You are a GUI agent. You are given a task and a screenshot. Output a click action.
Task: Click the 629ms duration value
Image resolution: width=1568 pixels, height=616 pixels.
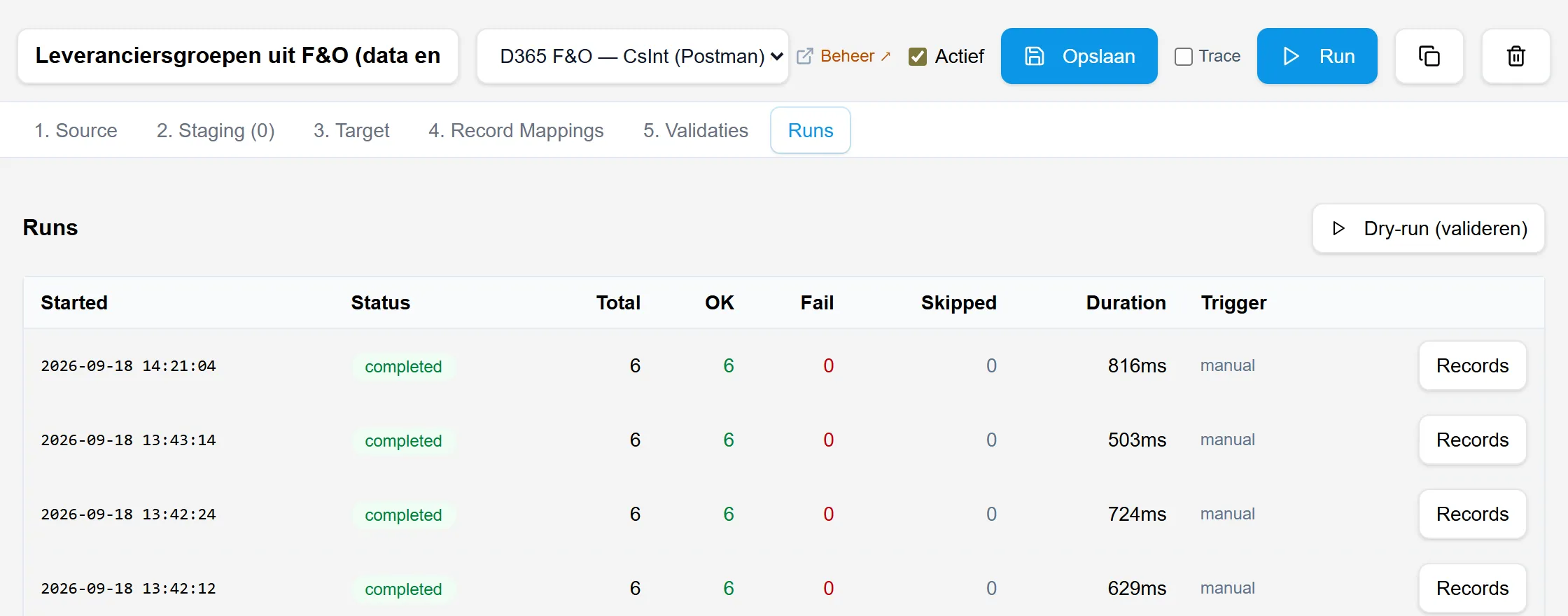click(x=1137, y=588)
